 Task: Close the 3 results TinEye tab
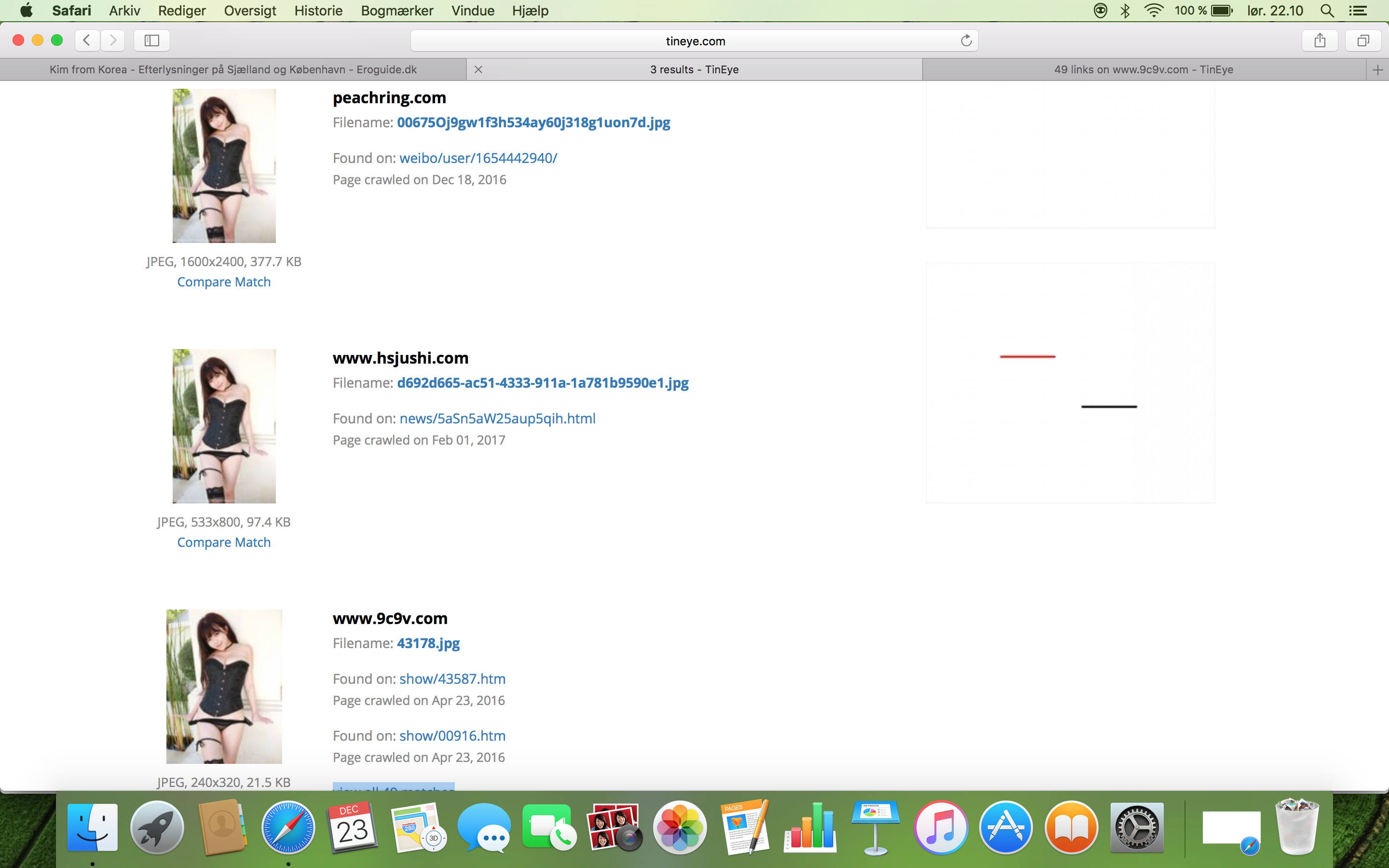(x=478, y=69)
